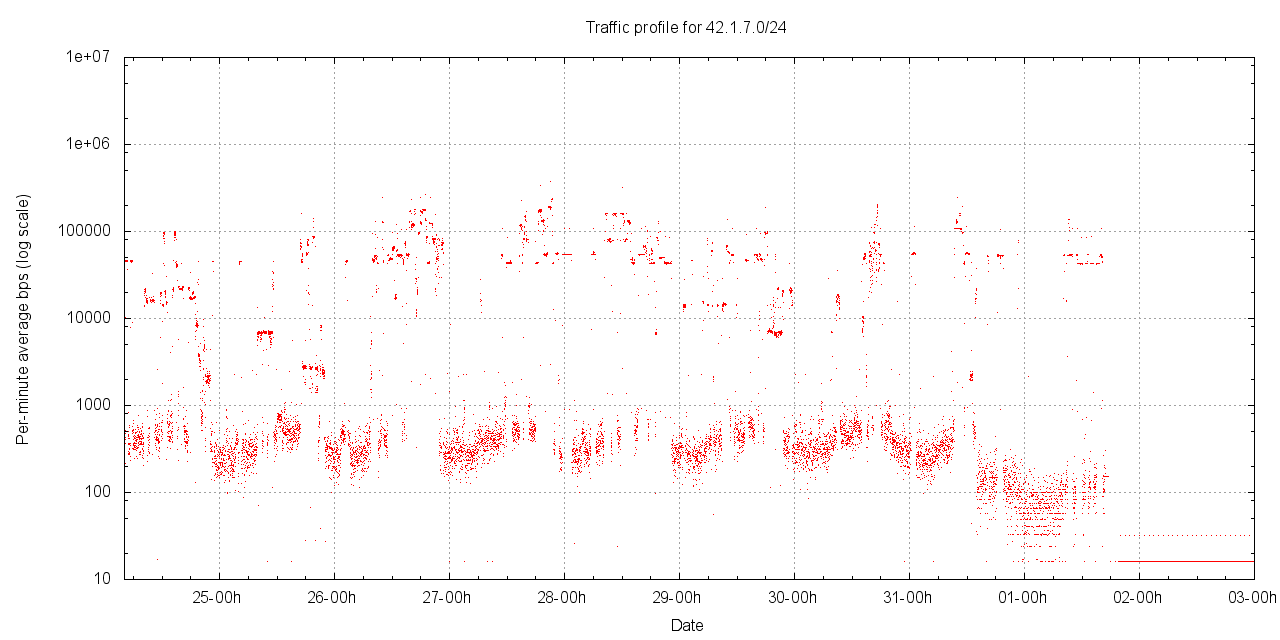Screen dimensions: 1280x640
Task: Select the 27-00h date tick label
Action: [447, 598]
